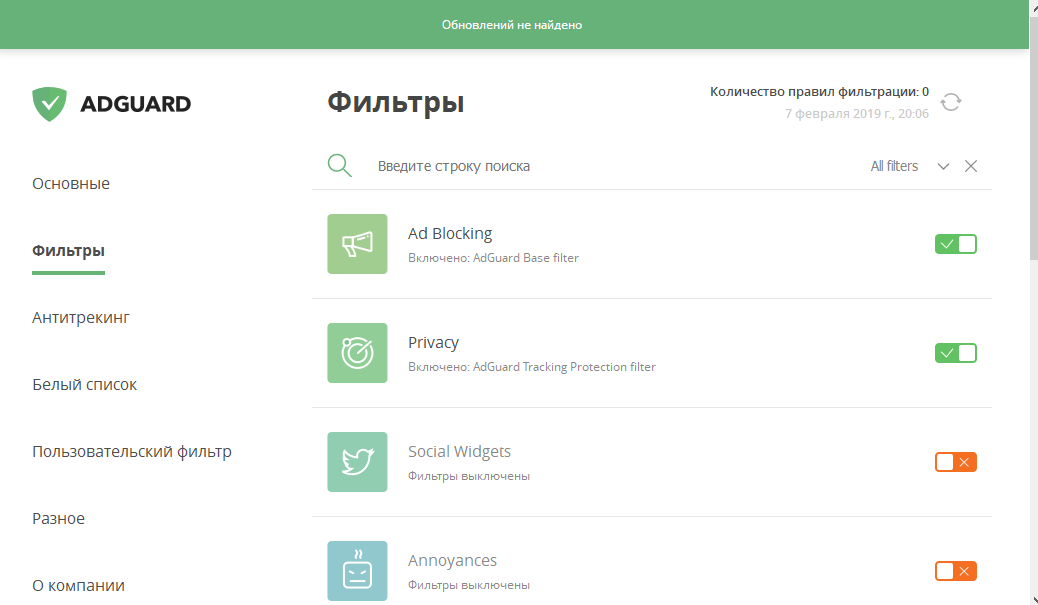Click the 7 февраля 2019 г., 20:06 timestamp

coord(857,114)
